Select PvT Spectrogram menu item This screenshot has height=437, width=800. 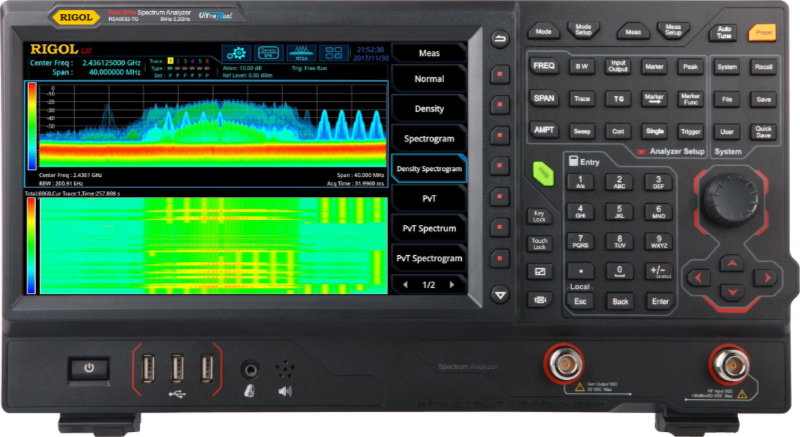(429, 259)
